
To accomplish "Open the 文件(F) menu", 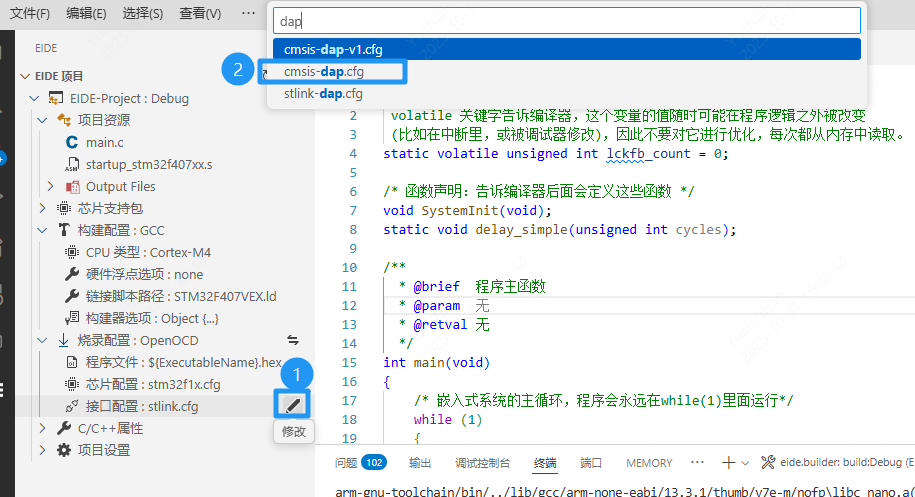I will 30,13.
